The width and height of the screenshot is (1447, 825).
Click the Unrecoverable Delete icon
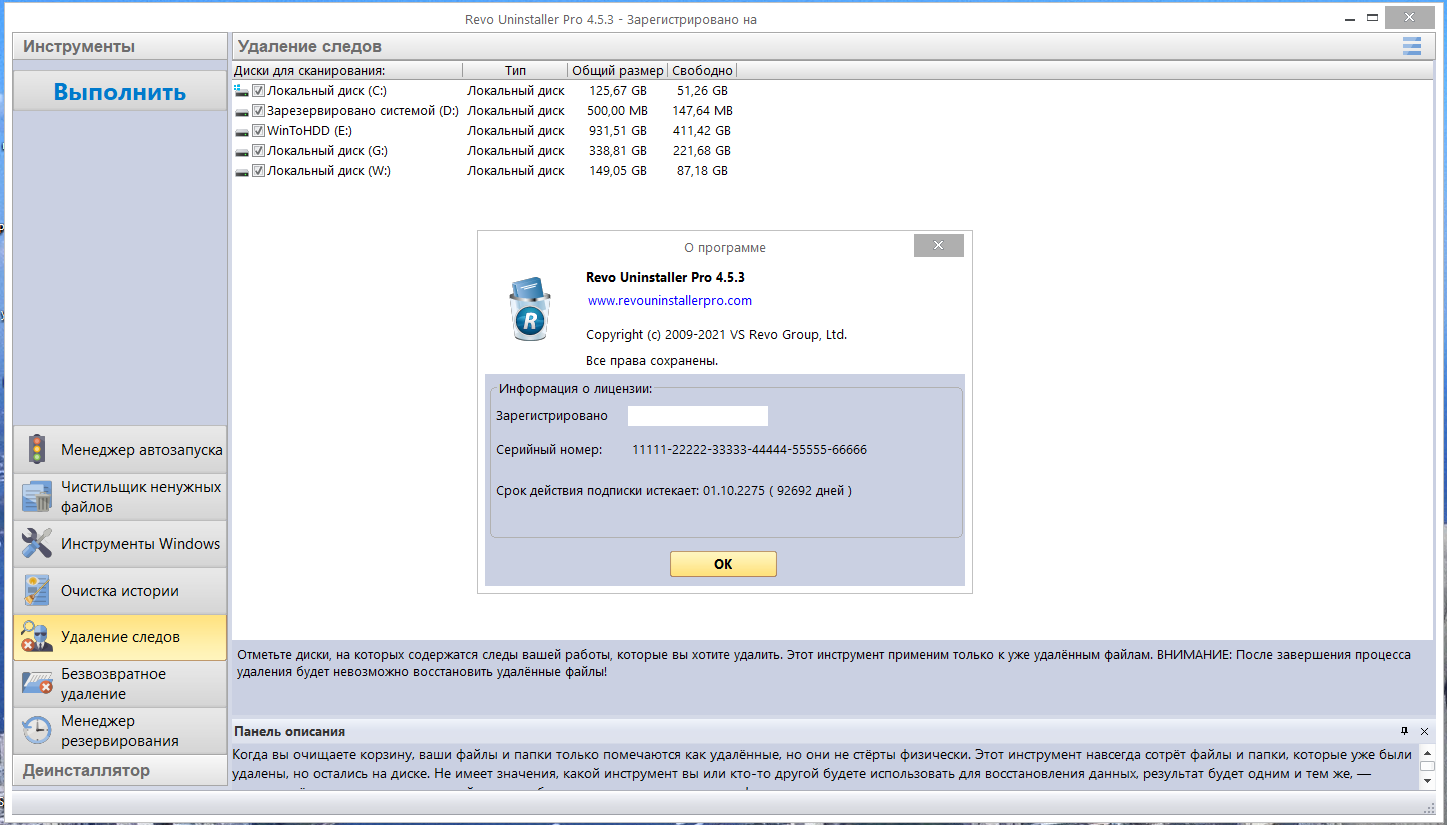[37, 683]
